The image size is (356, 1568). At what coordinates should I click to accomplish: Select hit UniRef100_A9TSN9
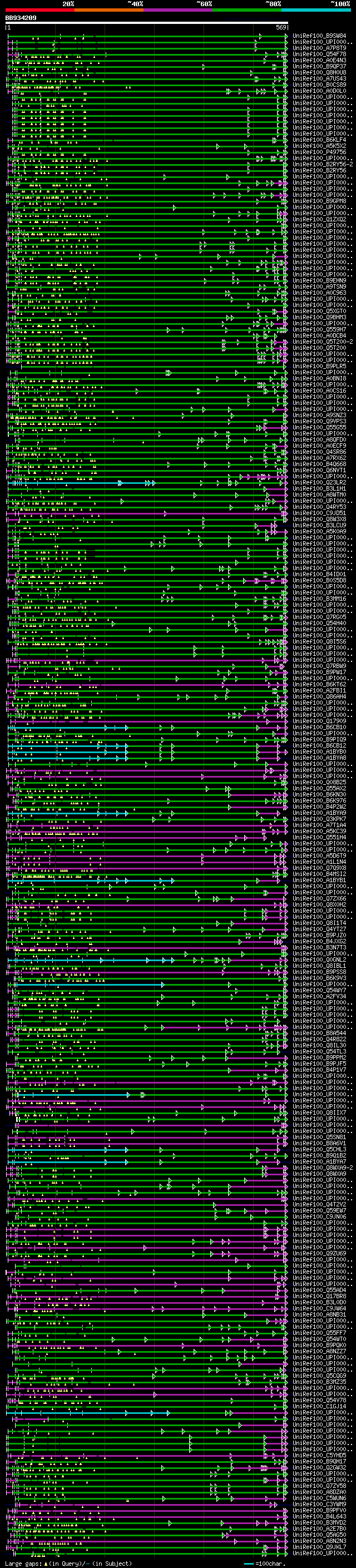click(x=319, y=286)
